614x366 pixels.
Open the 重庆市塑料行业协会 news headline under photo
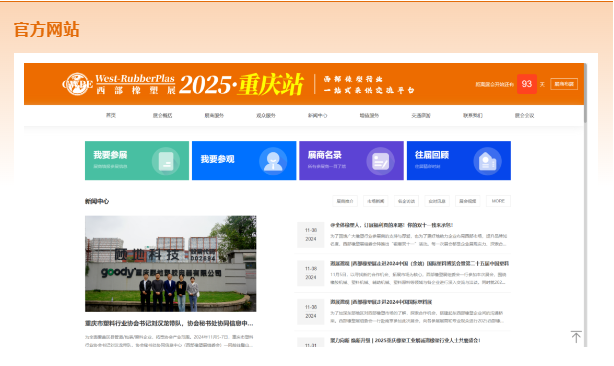pos(169,323)
